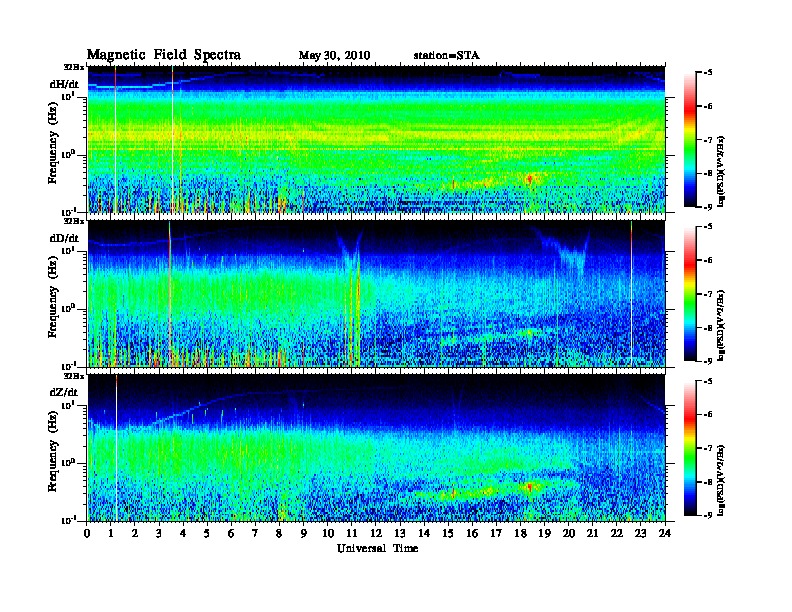Click hour "6" on the Universal Time axis
The image size is (792, 612).
point(231,534)
